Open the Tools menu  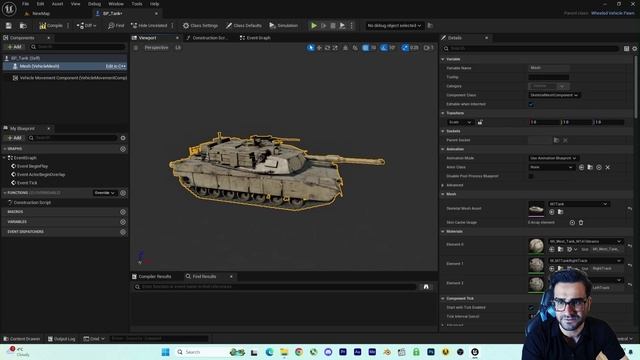[137, 4]
